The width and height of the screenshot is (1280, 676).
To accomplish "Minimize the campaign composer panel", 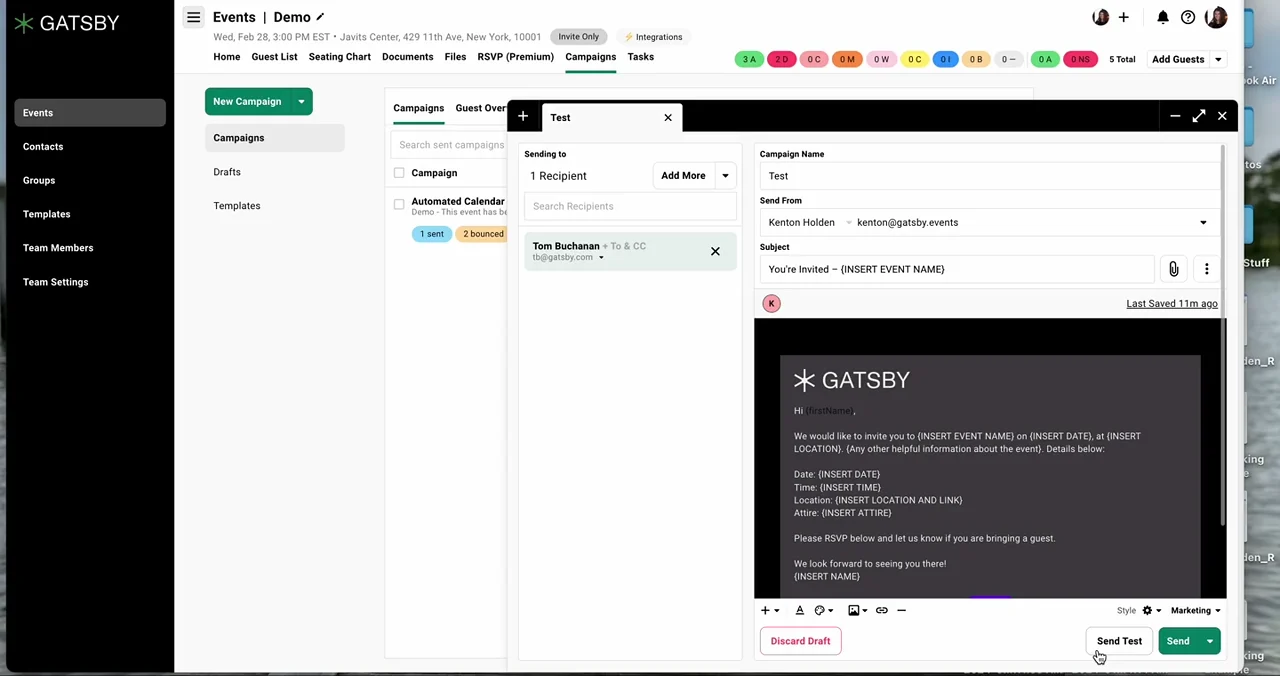I will point(1175,117).
